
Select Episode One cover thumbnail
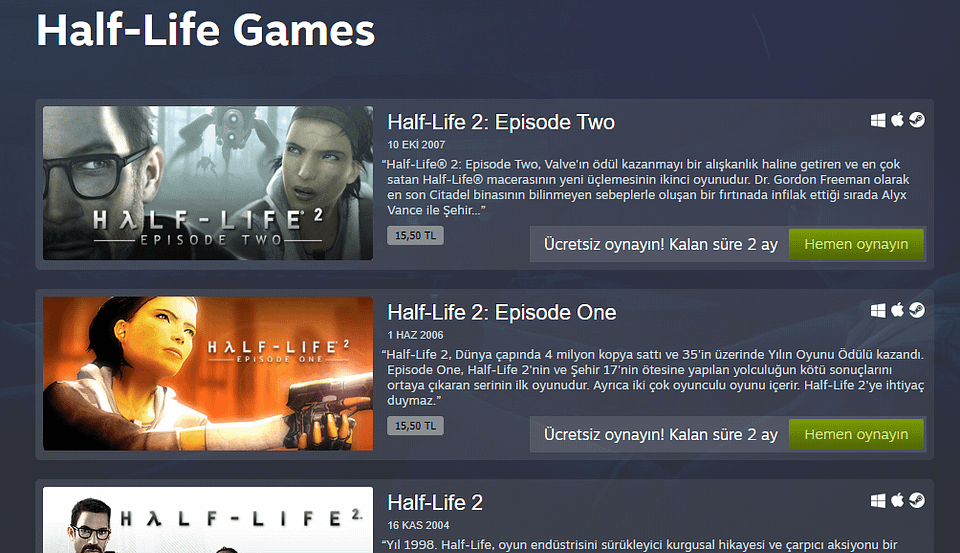coord(208,374)
